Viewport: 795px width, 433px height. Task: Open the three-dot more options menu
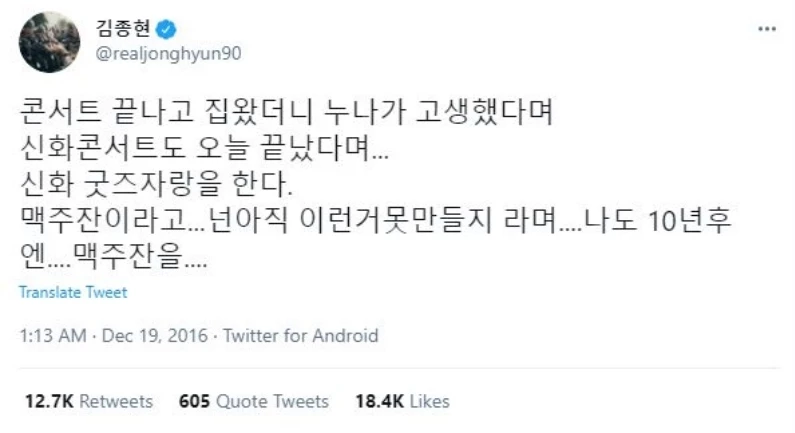pos(767,29)
